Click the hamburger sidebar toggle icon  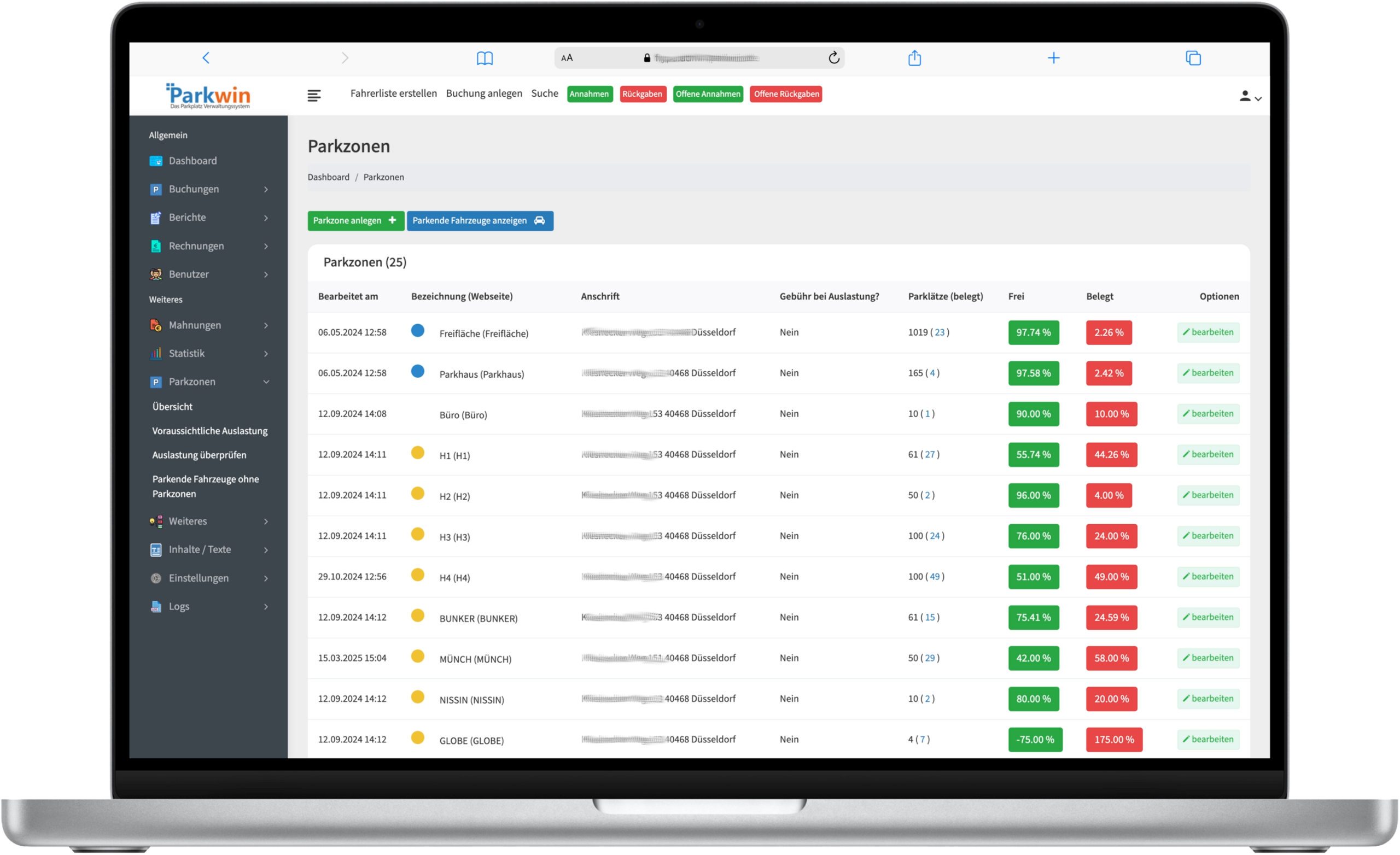(314, 96)
